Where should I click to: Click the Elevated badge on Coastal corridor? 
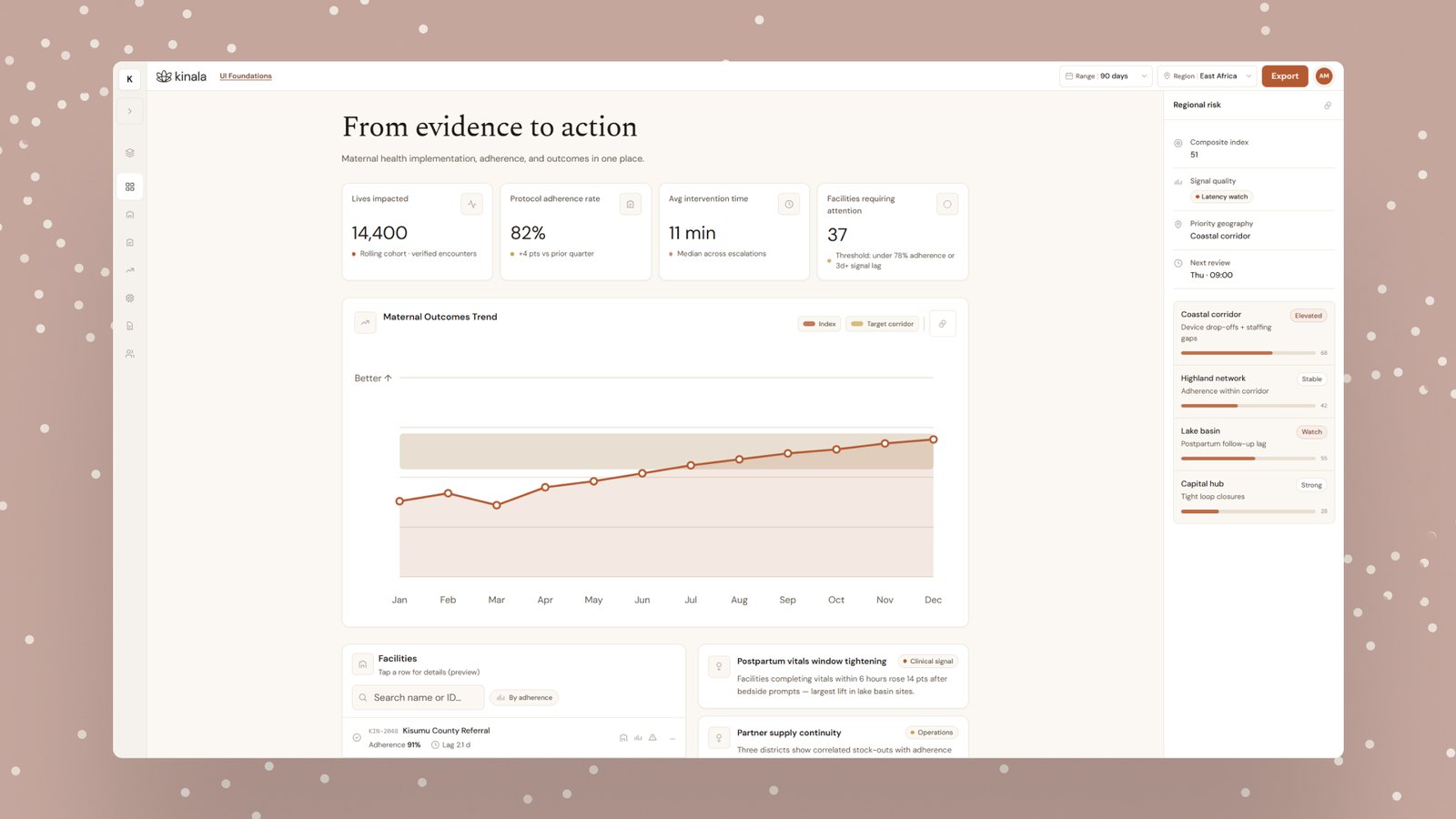click(1308, 316)
